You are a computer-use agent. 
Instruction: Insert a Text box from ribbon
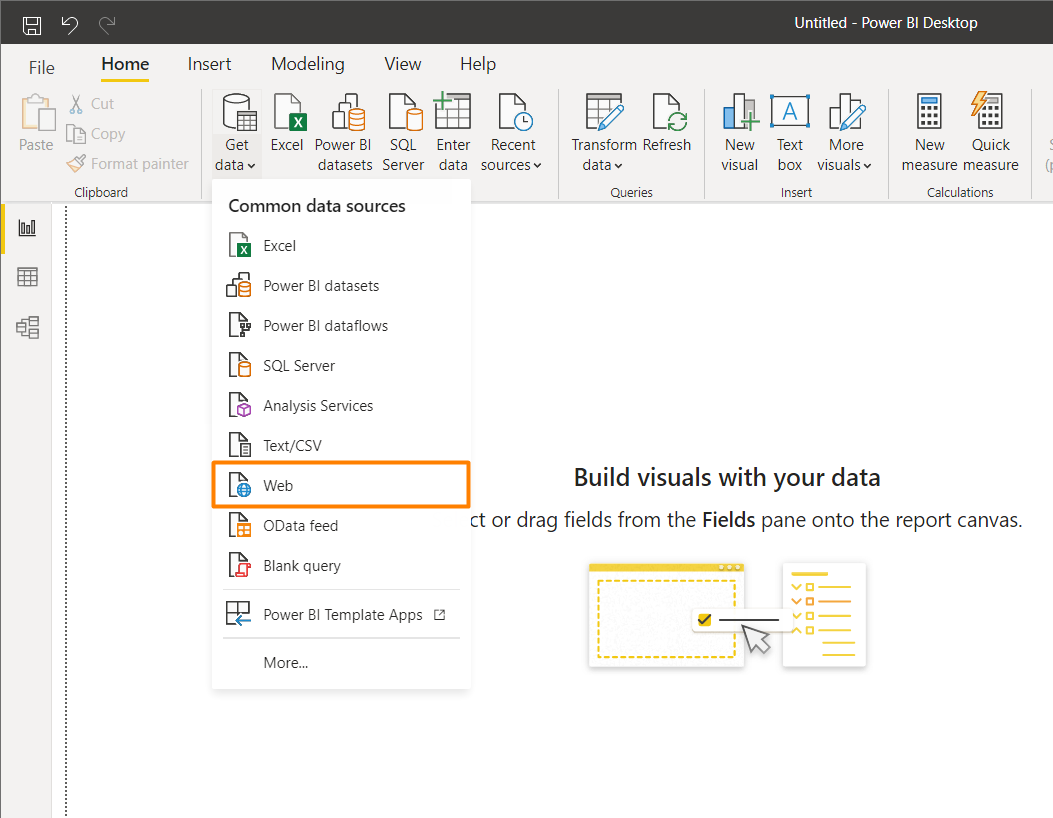790,133
